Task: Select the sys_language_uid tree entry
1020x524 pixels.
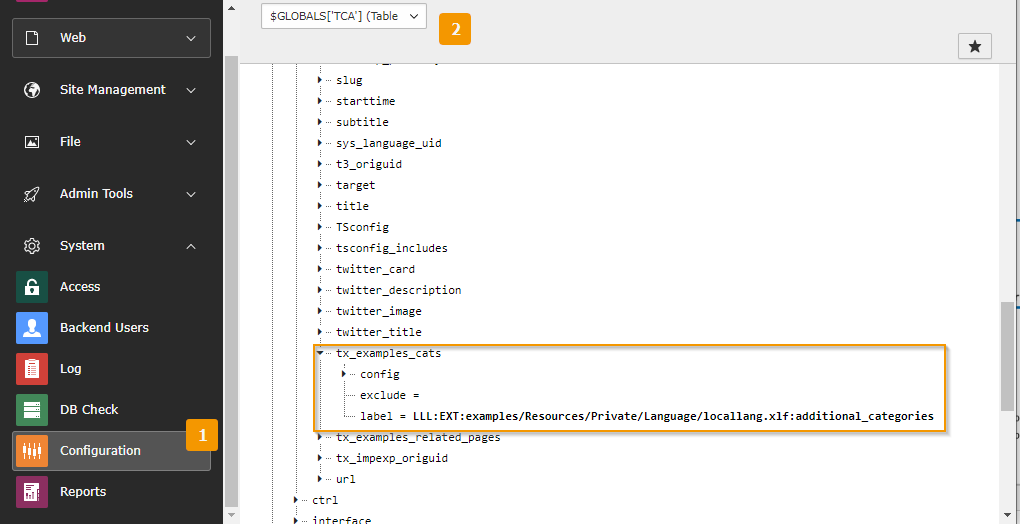Action: (x=388, y=143)
